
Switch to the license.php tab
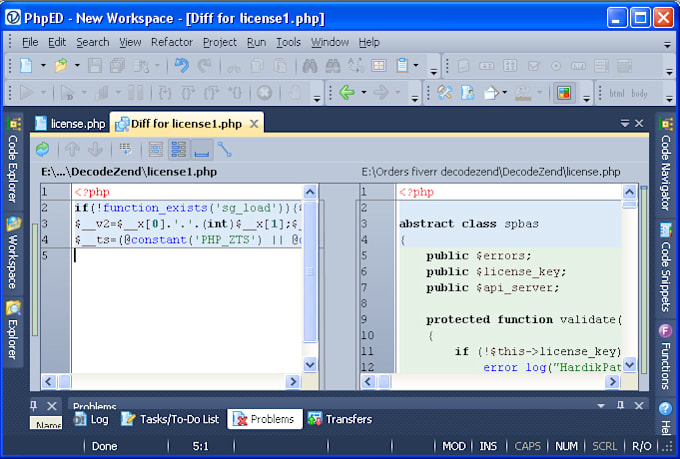pyautogui.click(x=71, y=124)
